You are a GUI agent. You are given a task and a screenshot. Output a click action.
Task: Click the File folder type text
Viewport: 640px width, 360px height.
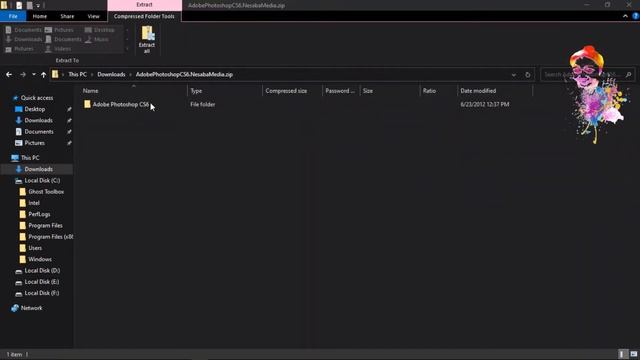[x=202, y=104]
